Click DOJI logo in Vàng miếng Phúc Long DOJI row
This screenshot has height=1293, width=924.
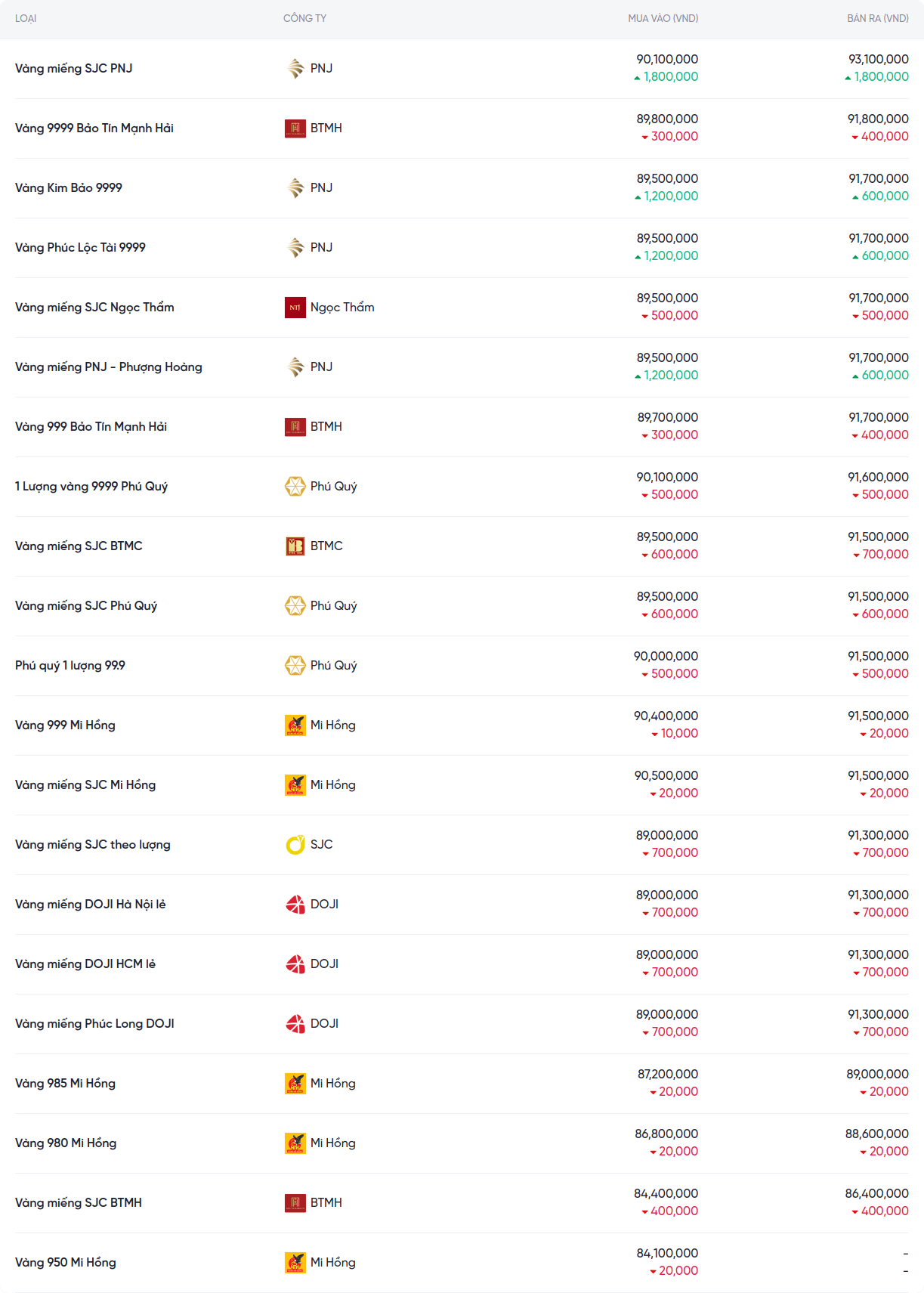tap(295, 1024)
